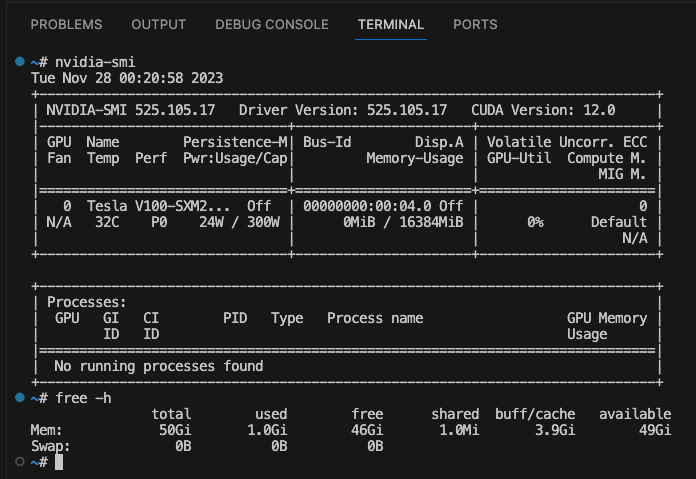Click the used column header
This screenshot has height=479, width=696.
click(x=271, y=414)
